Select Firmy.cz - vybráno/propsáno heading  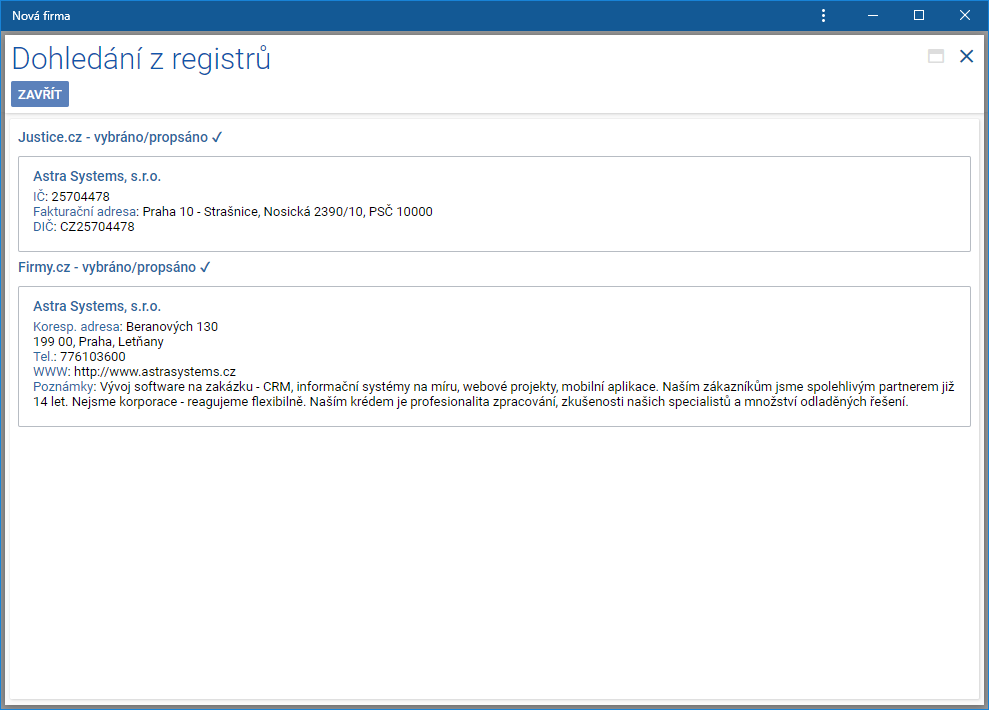(114, 267)
